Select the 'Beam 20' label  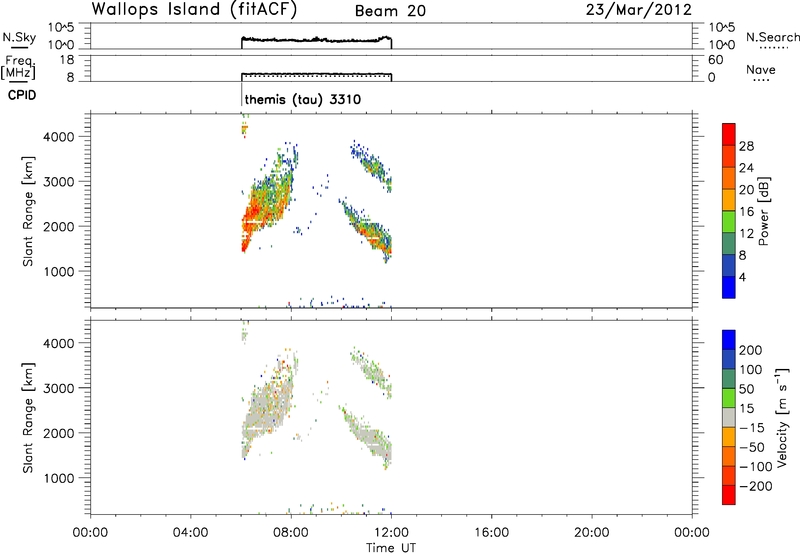[390, 11]
